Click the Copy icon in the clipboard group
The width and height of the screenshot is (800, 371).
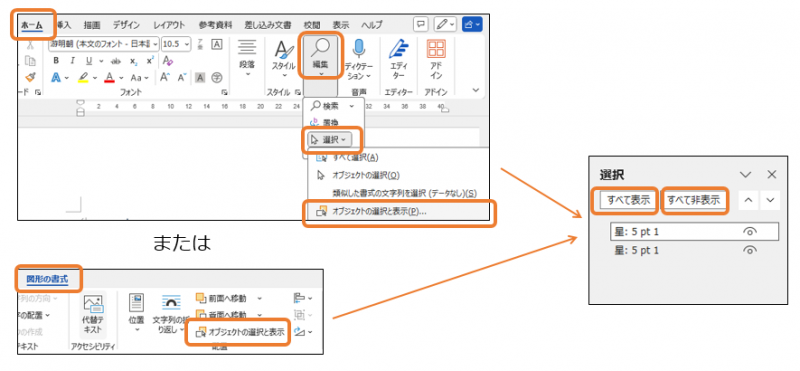(31, 61)
